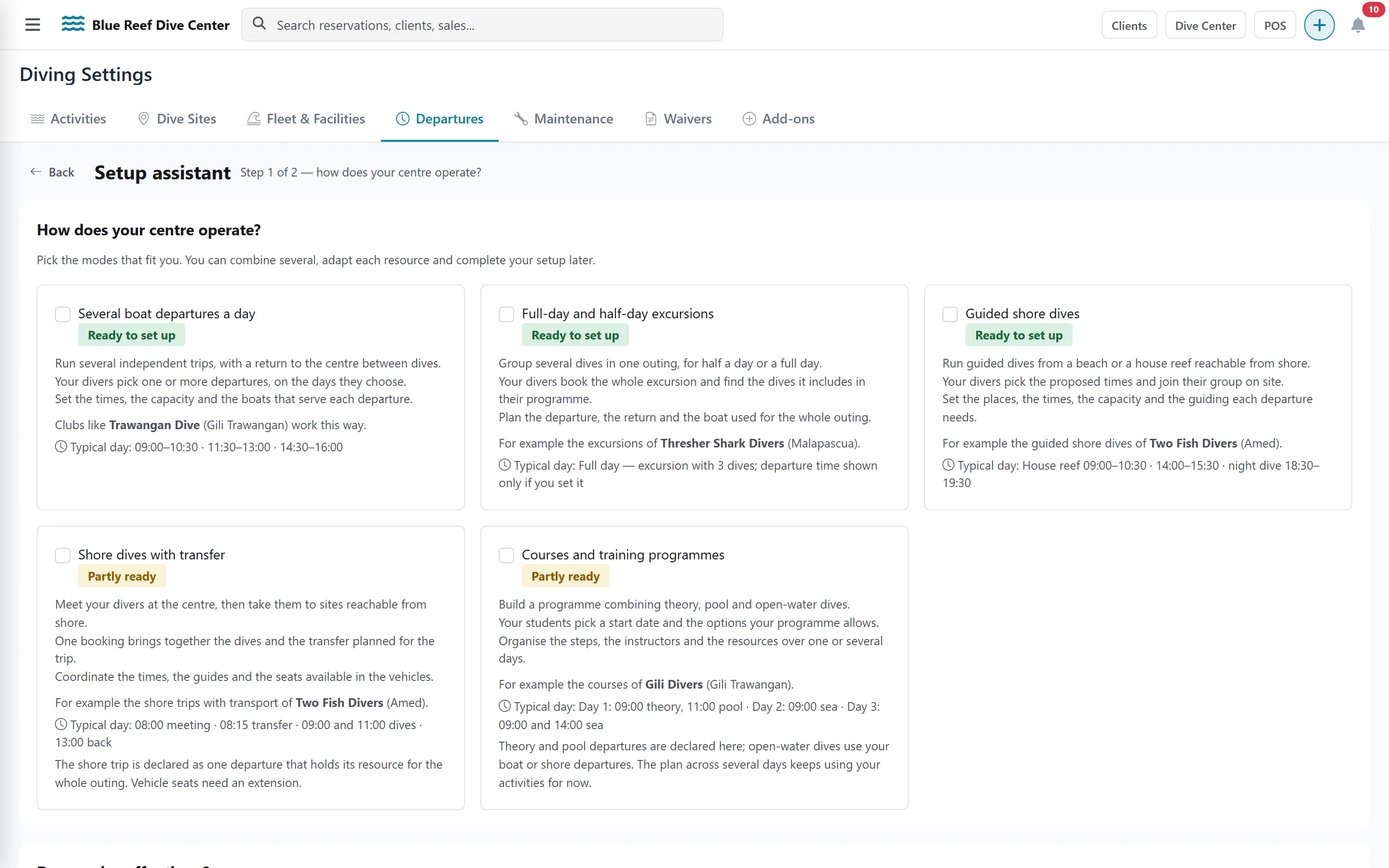
Task: Check Full-day and half-day excursions
Action: click(506, 314)
